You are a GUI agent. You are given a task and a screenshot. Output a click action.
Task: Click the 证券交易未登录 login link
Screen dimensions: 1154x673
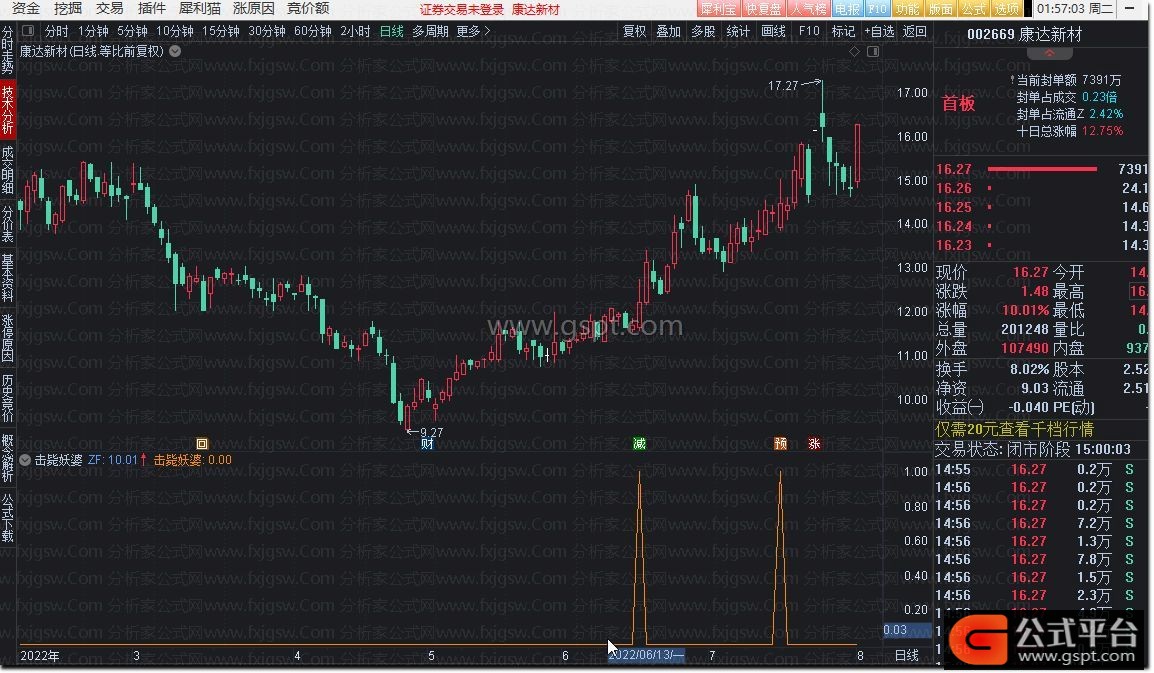tap(462, 10)
